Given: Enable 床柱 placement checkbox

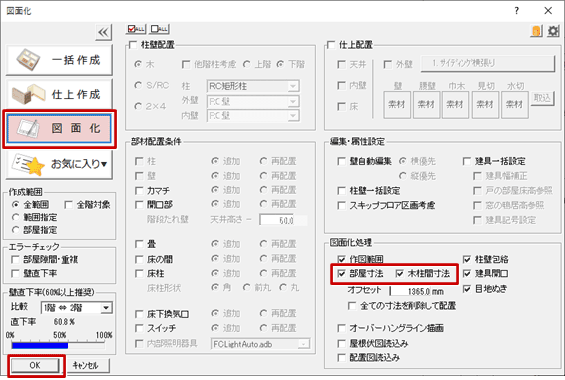Looking at the screenshot, I should coord(139,273).
